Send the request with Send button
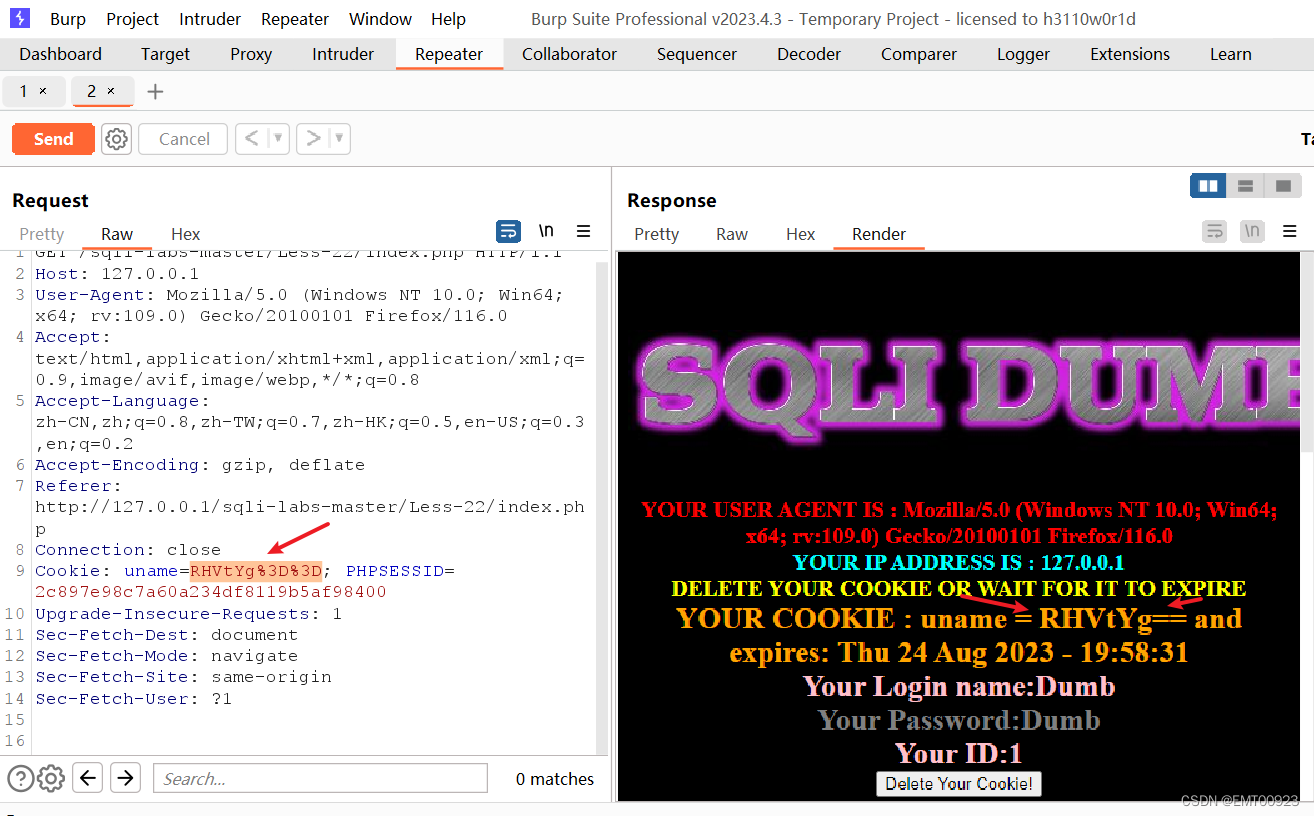The width and height of the screenshot is (1314, 816). pyautogui.click(x=53, y=139)
